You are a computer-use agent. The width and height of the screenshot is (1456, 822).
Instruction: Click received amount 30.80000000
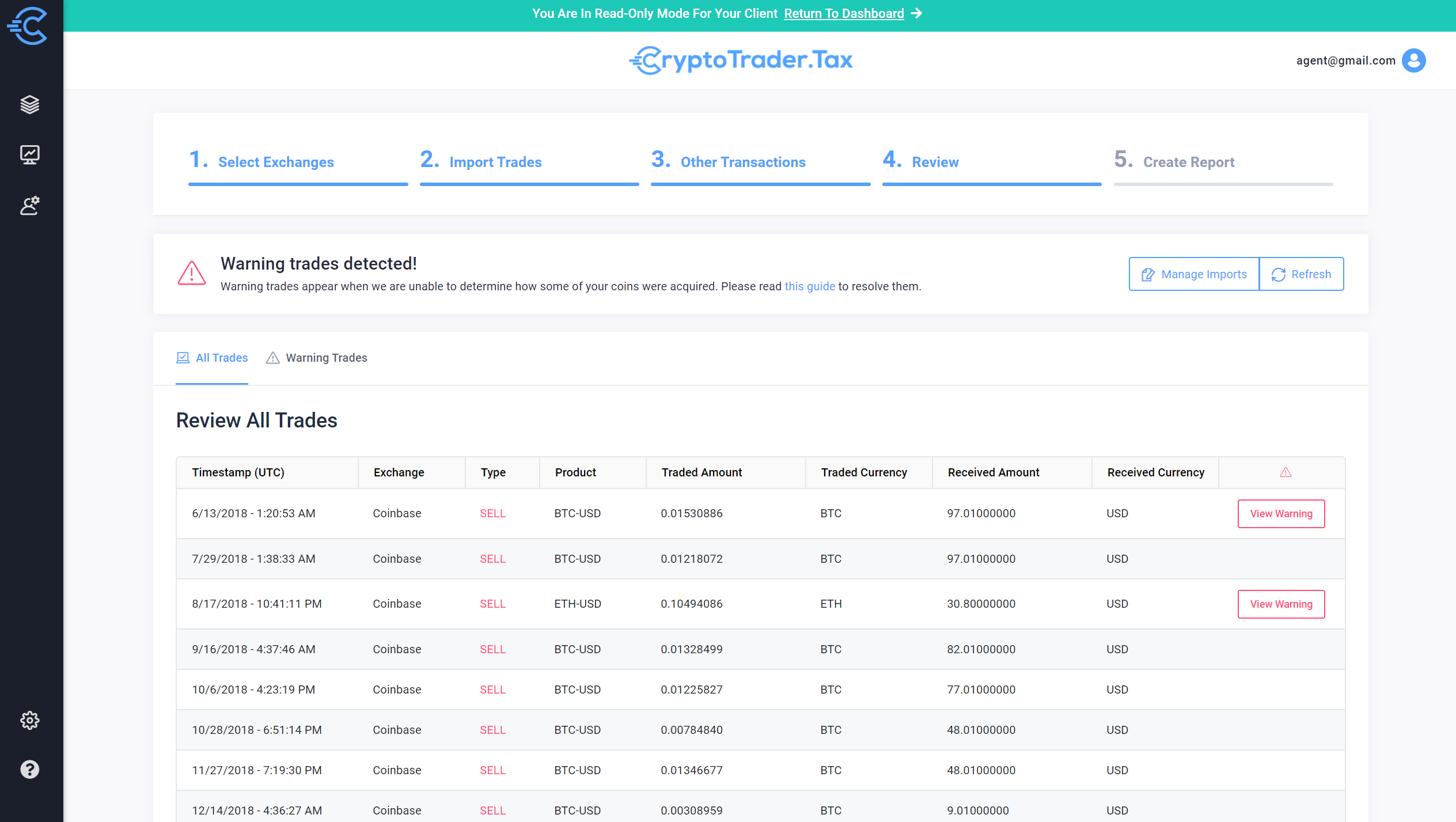981,604
